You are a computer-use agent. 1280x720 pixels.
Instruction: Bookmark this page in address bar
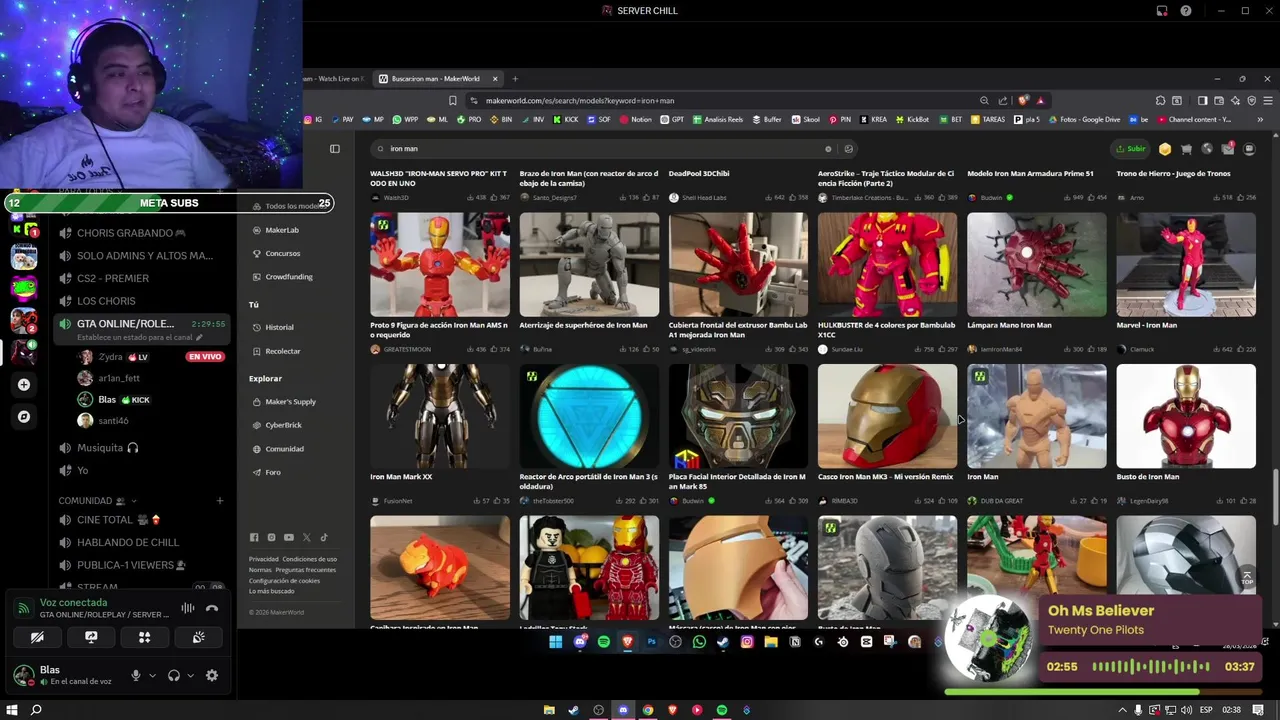[453, 100]
